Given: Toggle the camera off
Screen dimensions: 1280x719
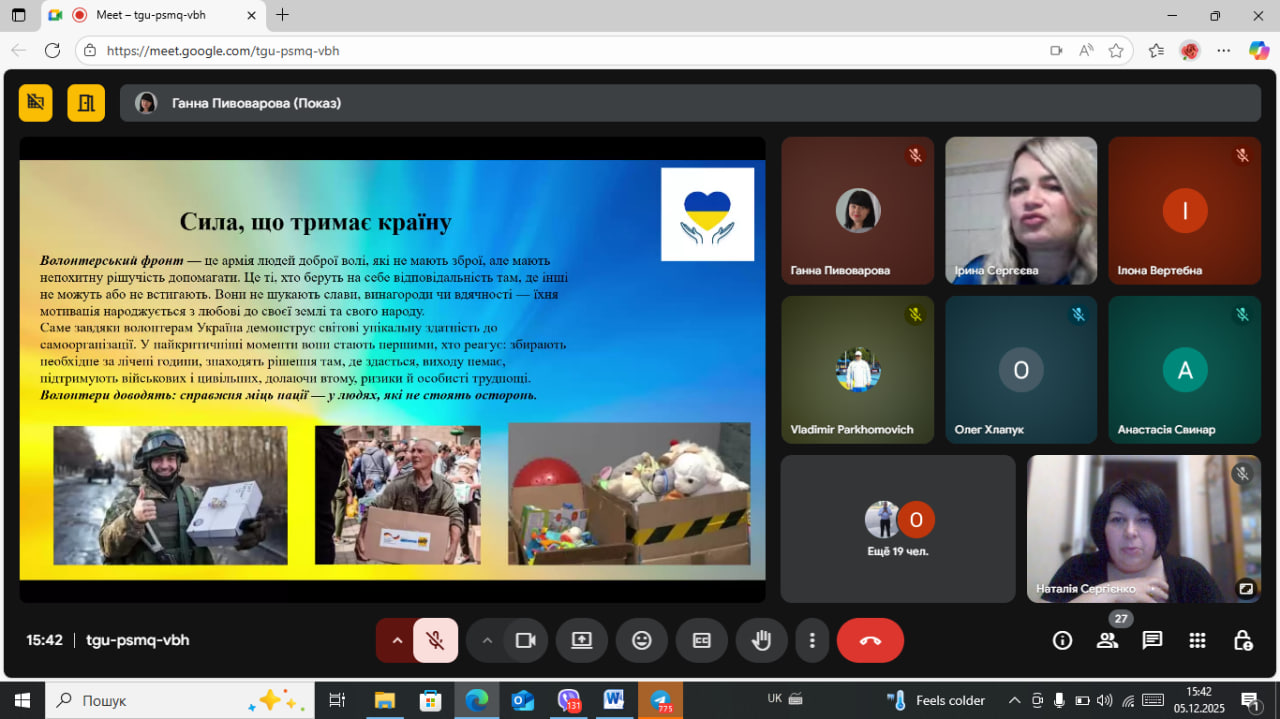Looking at the screenshot, I should tap(526, 640).
